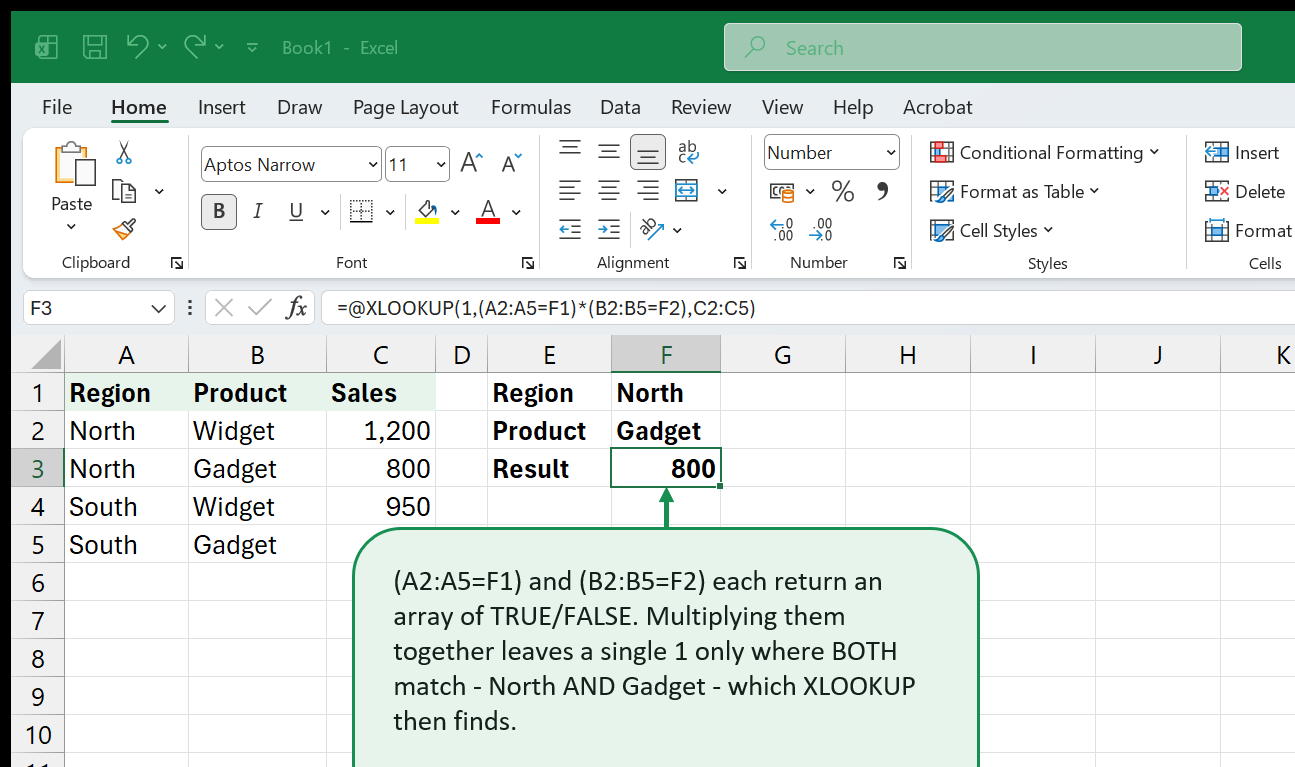
Task: Increase indent icon
Action: 608,229
